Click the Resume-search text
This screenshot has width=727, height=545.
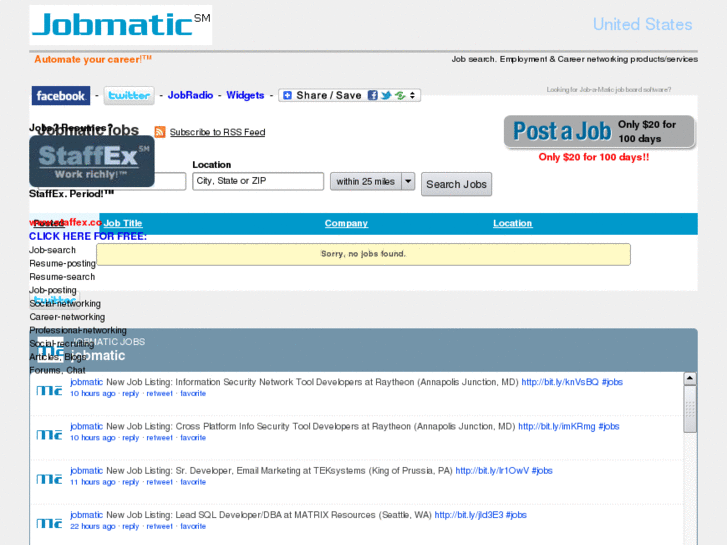(x=62, y=277)
